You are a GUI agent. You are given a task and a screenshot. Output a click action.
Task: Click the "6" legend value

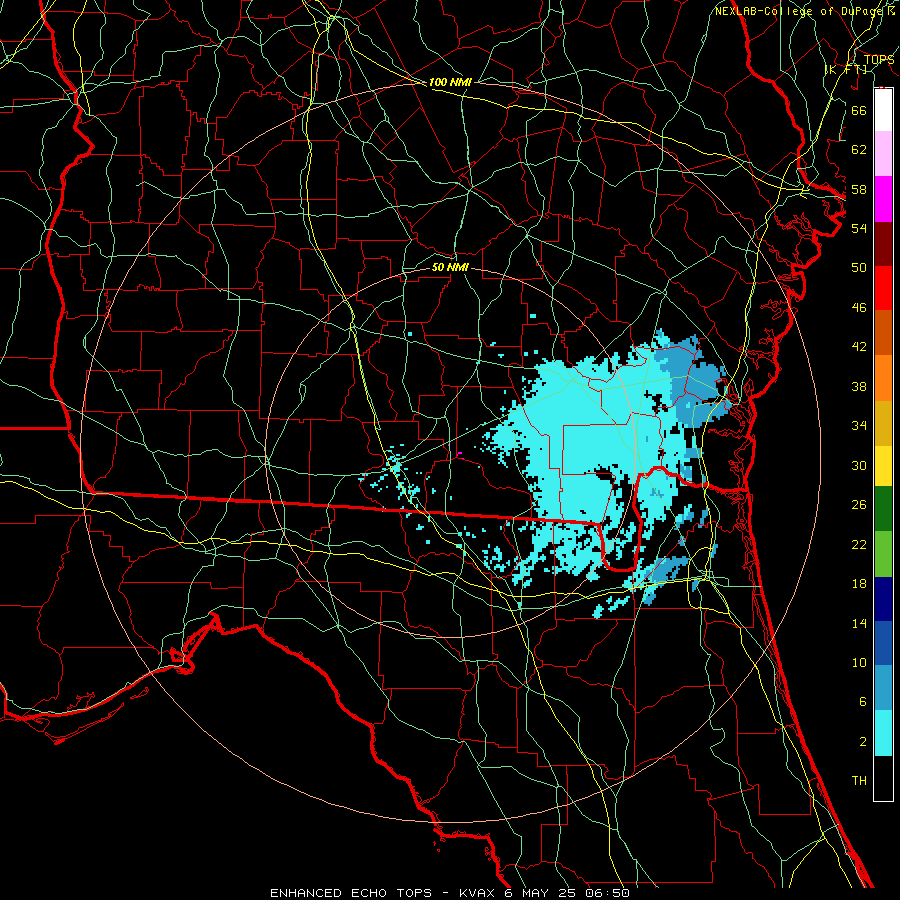pyautogui.click(x=862, y=702)
